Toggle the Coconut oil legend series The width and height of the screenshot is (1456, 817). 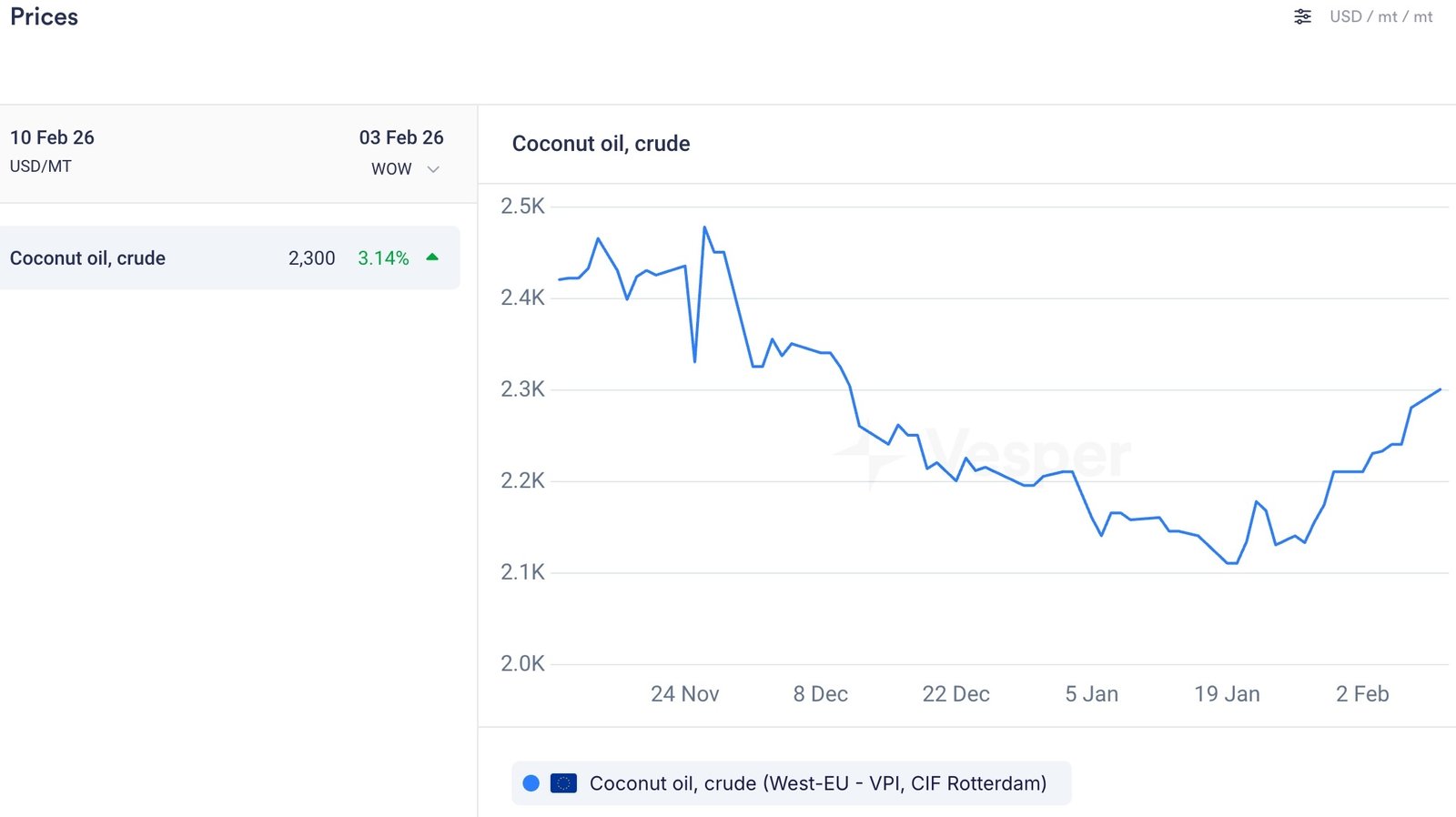tap(817, 783)
